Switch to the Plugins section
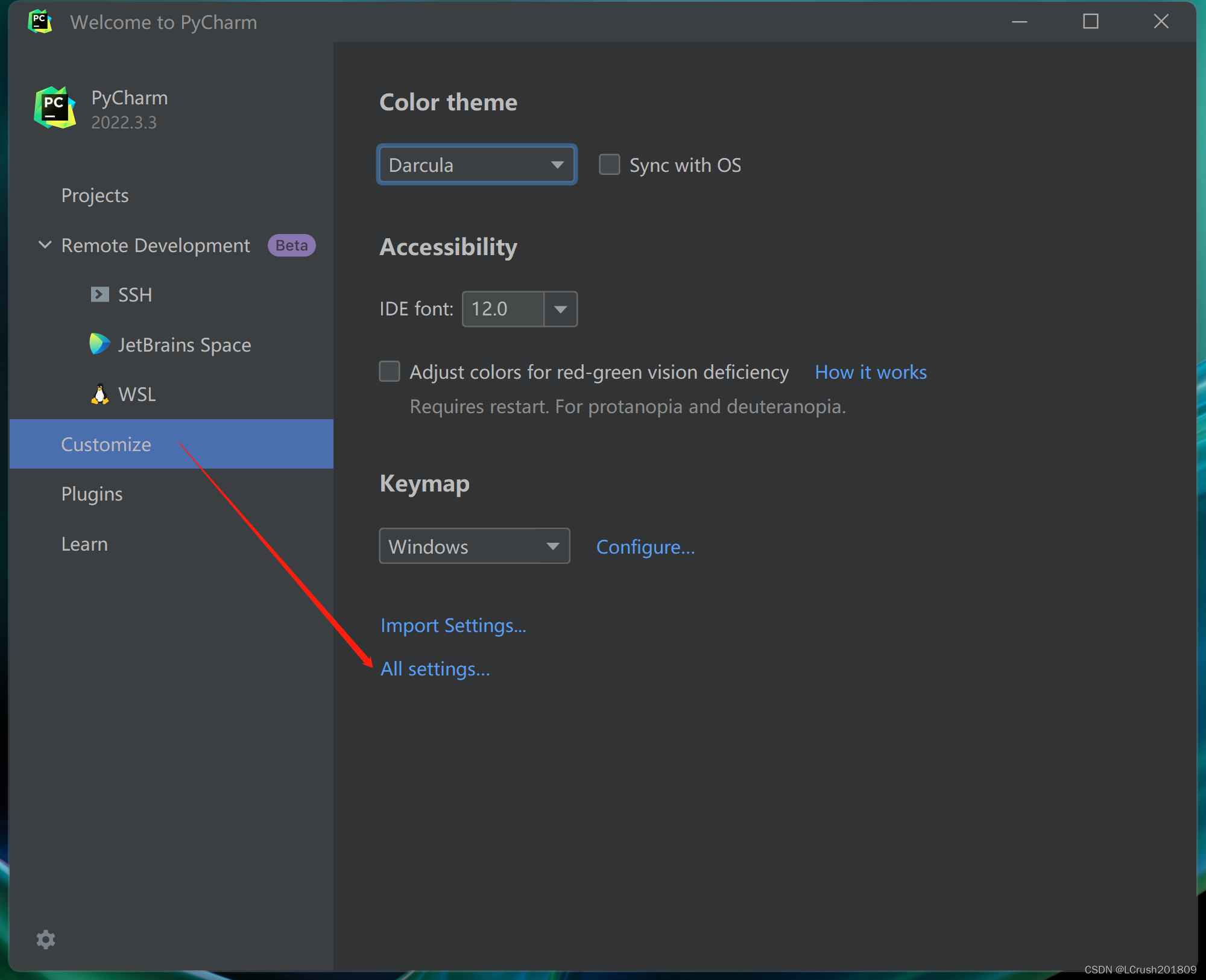1206x980 pixels. pos(92,493)
